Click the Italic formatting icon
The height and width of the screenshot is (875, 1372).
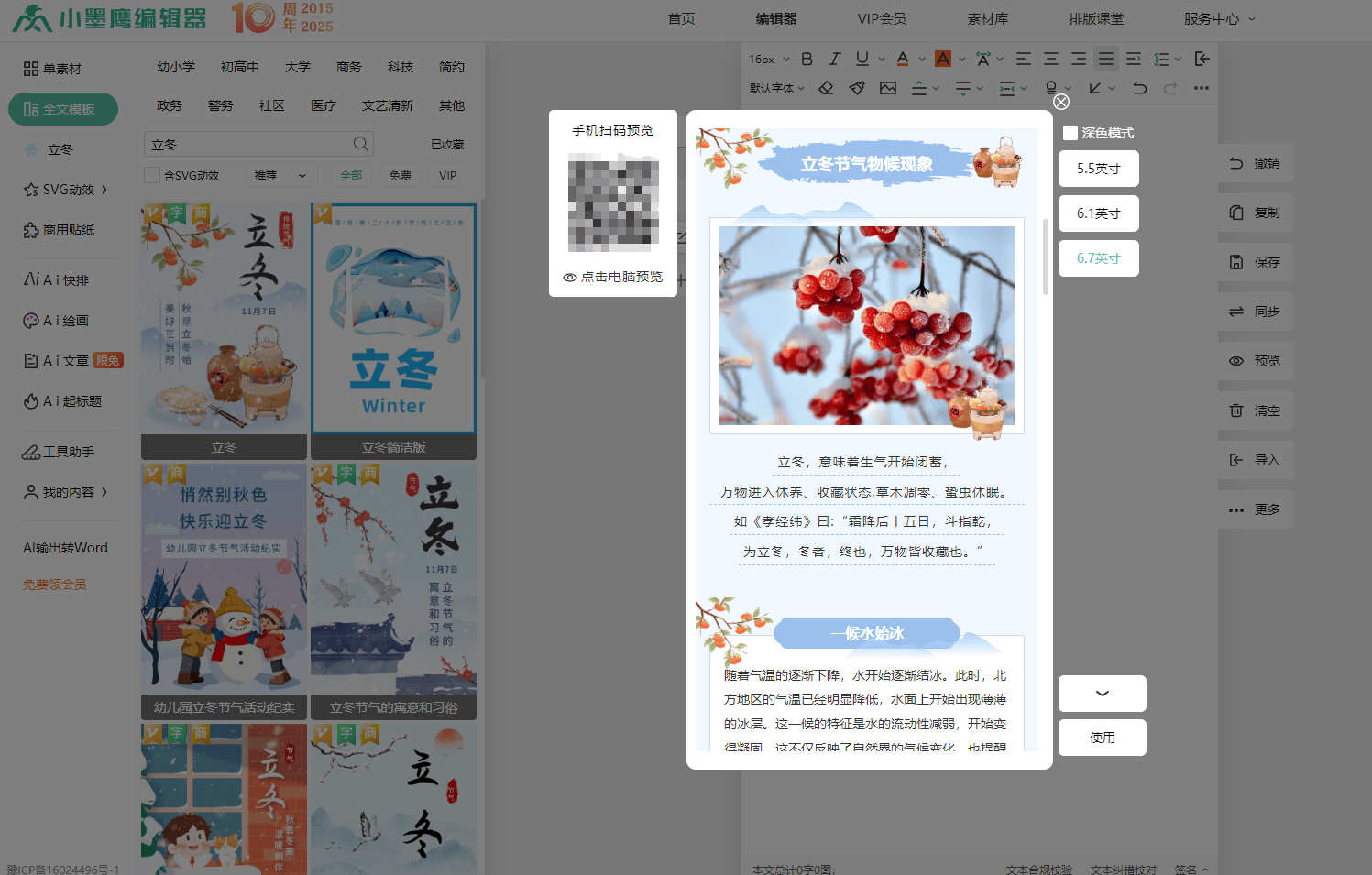tap(834, 59)
